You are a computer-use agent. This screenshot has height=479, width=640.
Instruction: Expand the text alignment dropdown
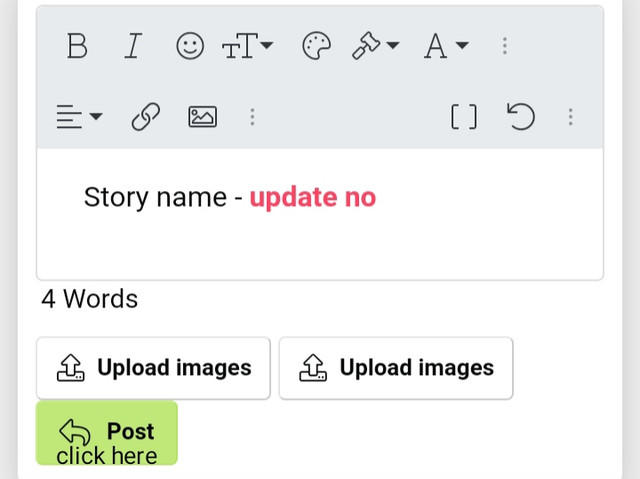tap(79, 117)
